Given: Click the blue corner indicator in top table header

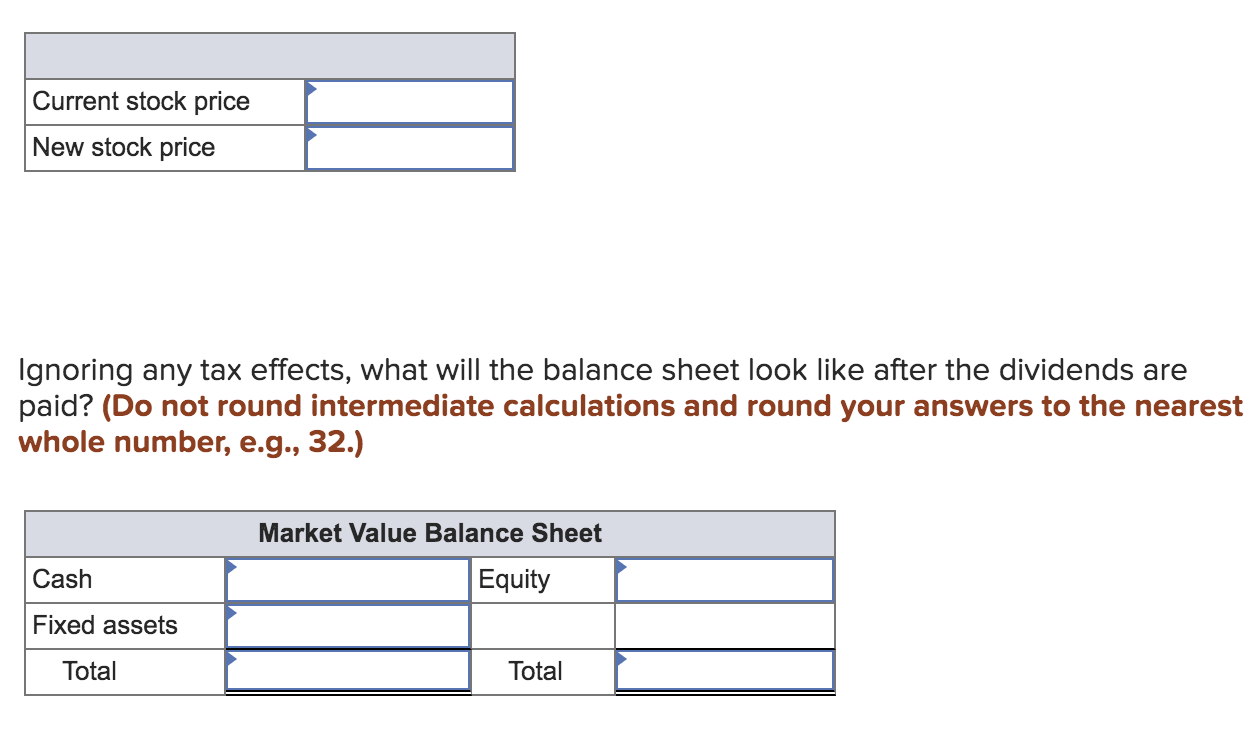Looking at the screenshot, I should tap(312, 88).
